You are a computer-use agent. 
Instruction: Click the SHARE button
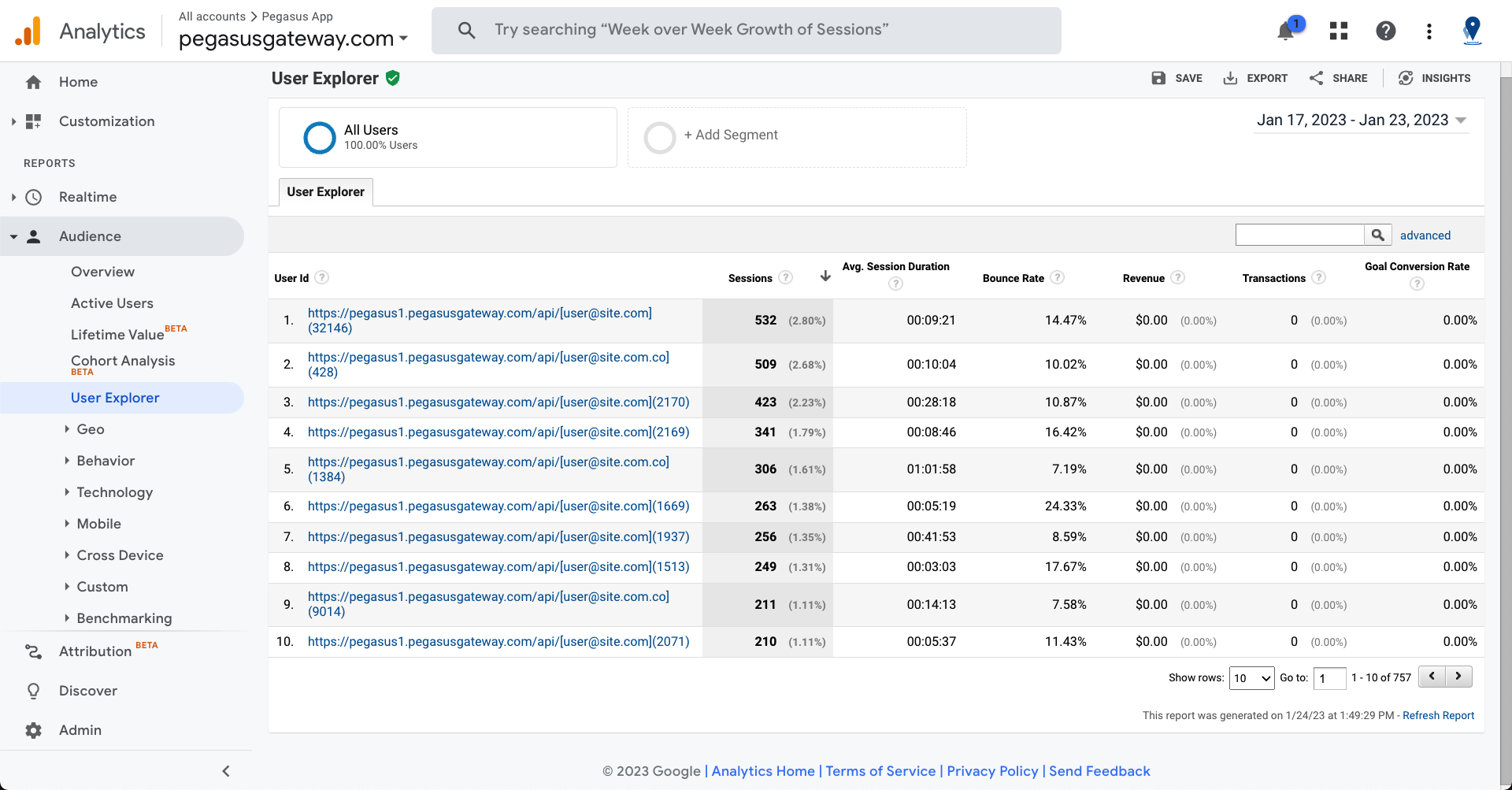(x=1338, y=78)
